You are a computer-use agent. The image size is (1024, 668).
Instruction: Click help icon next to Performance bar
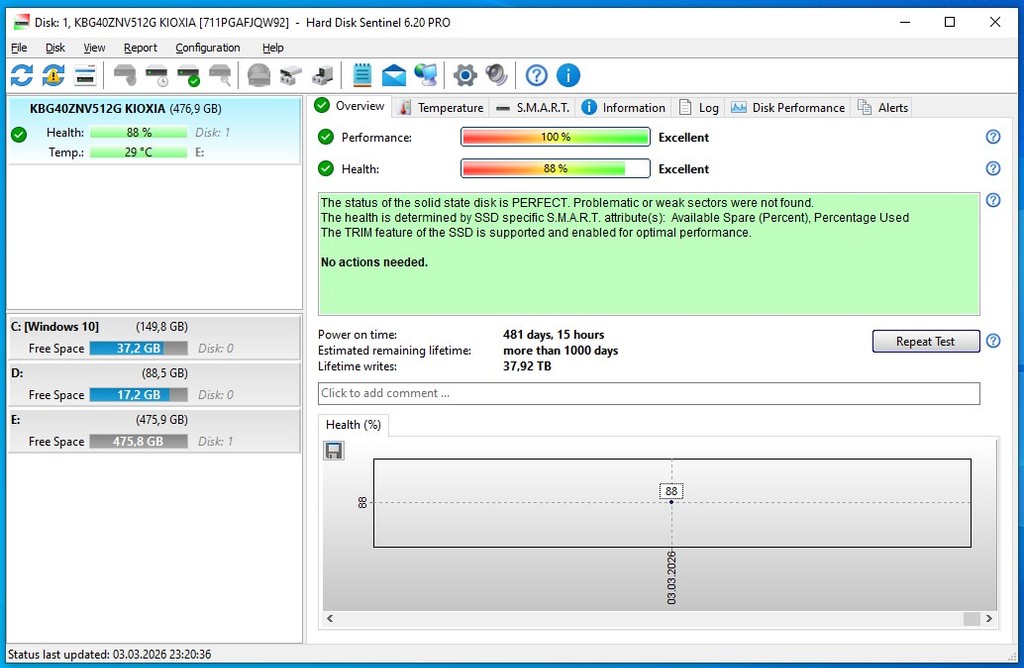993,137
